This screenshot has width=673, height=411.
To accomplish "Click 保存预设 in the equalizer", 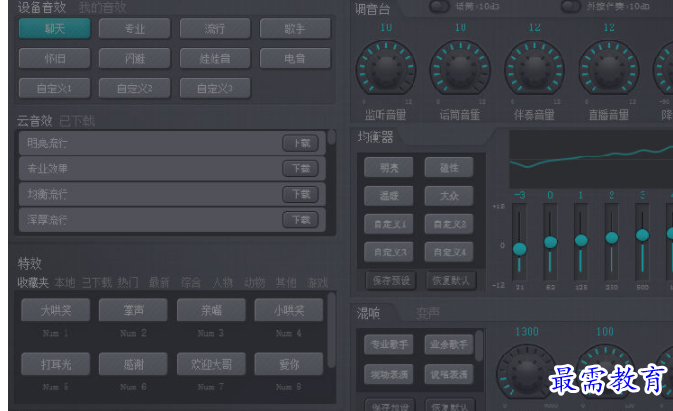I will tap(391, 281).
